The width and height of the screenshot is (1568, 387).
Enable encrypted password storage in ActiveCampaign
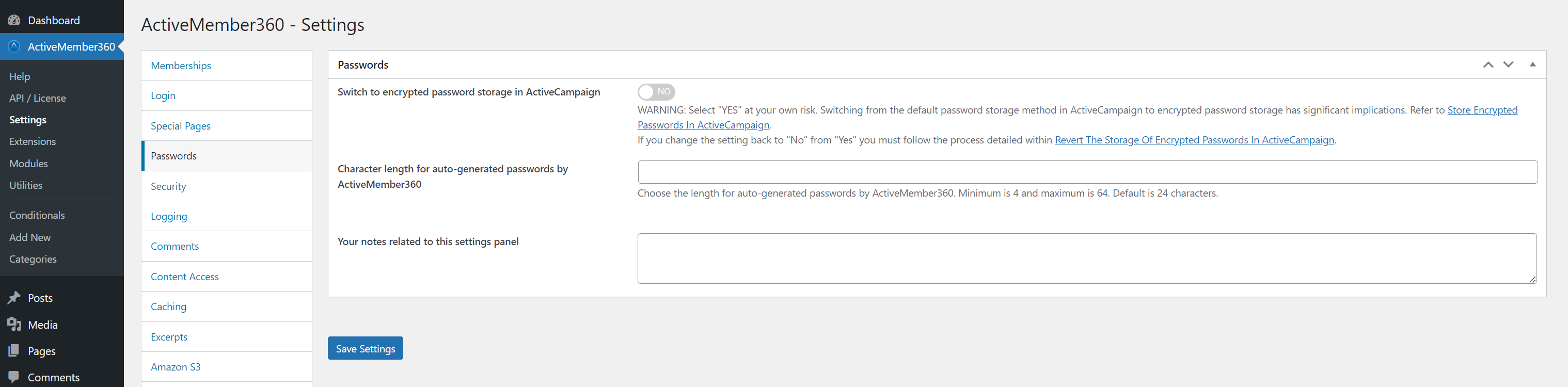[656, 92]
